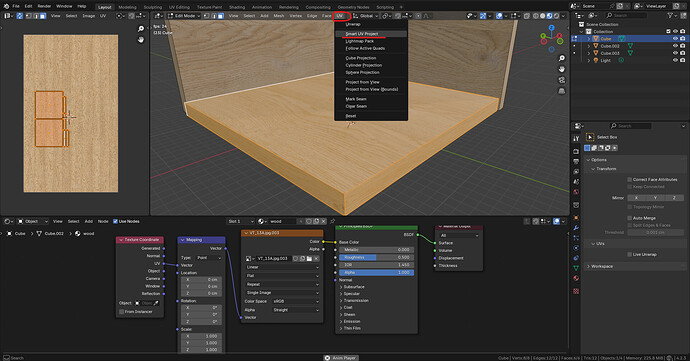Switch to the UV Editing workspace tab
690x361 pixels.
click(179, 7)
